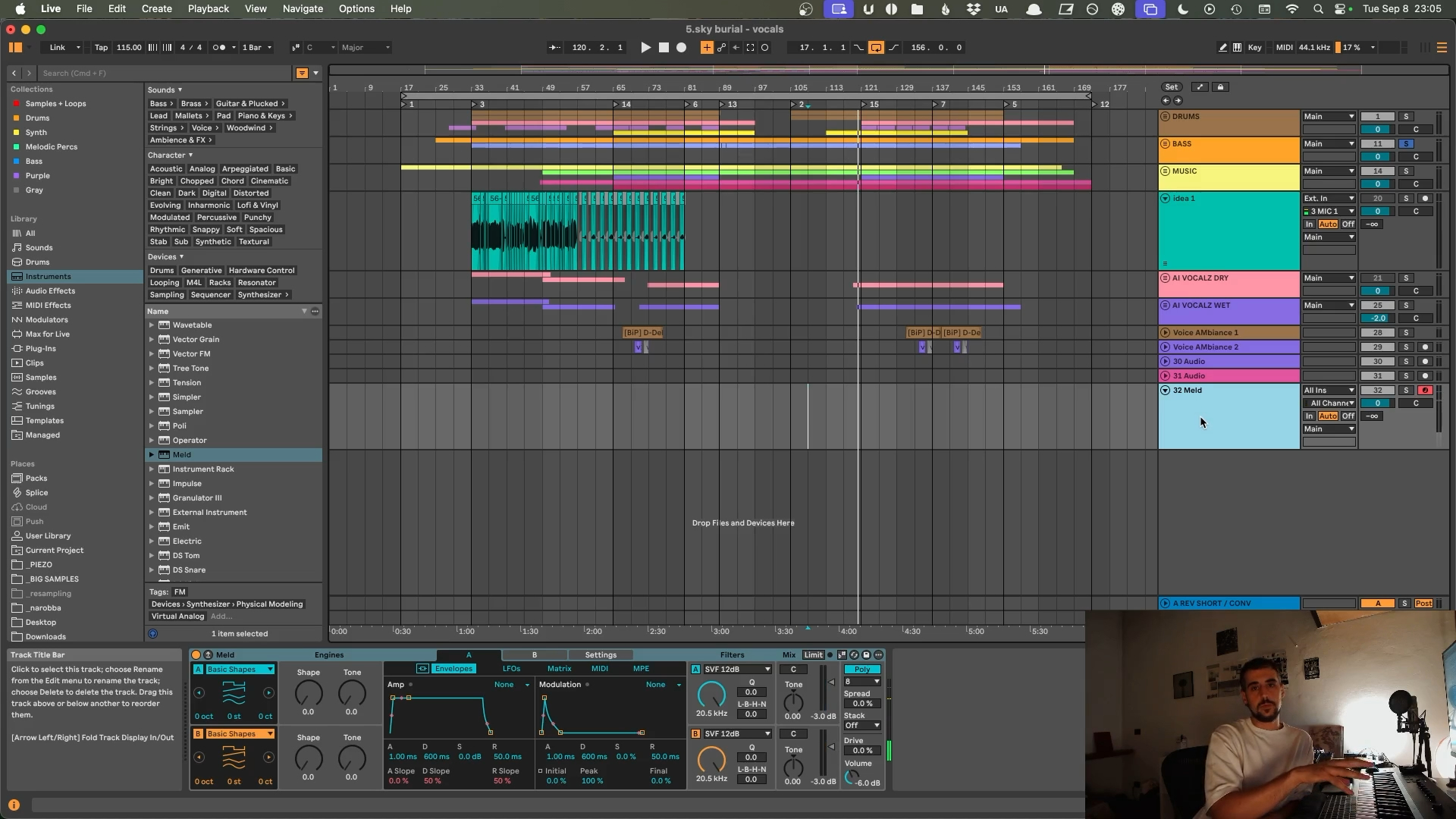Solo the BASS track

click(x=1406, y=144)
